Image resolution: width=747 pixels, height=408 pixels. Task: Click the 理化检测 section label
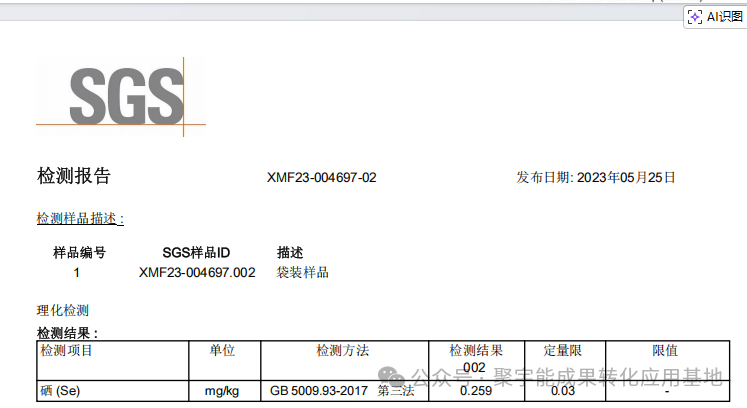[x=63, y=311]
